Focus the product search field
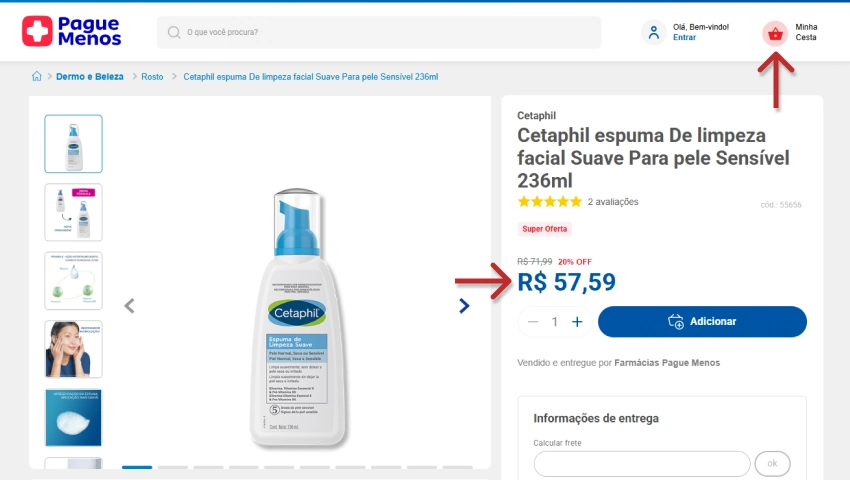The height and width of the screenshot is (480, 850). [x=379, y=33]
